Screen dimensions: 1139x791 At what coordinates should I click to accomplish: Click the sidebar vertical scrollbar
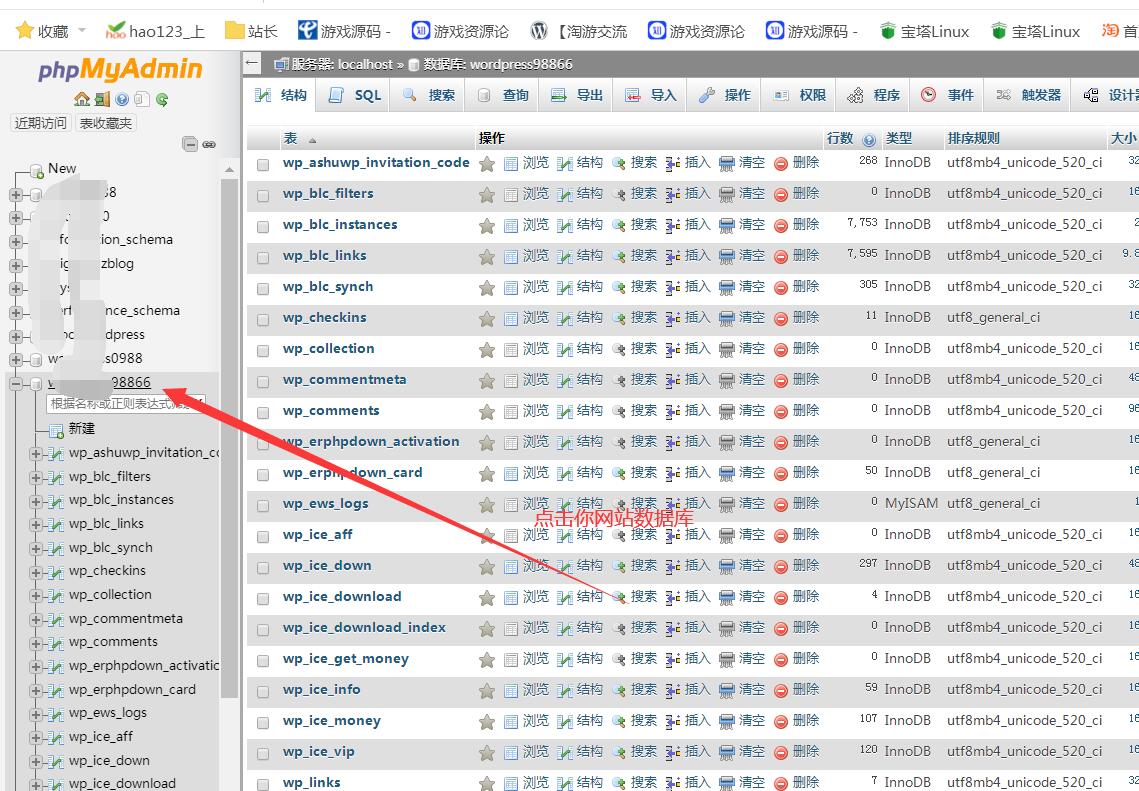tap(230, 500)
